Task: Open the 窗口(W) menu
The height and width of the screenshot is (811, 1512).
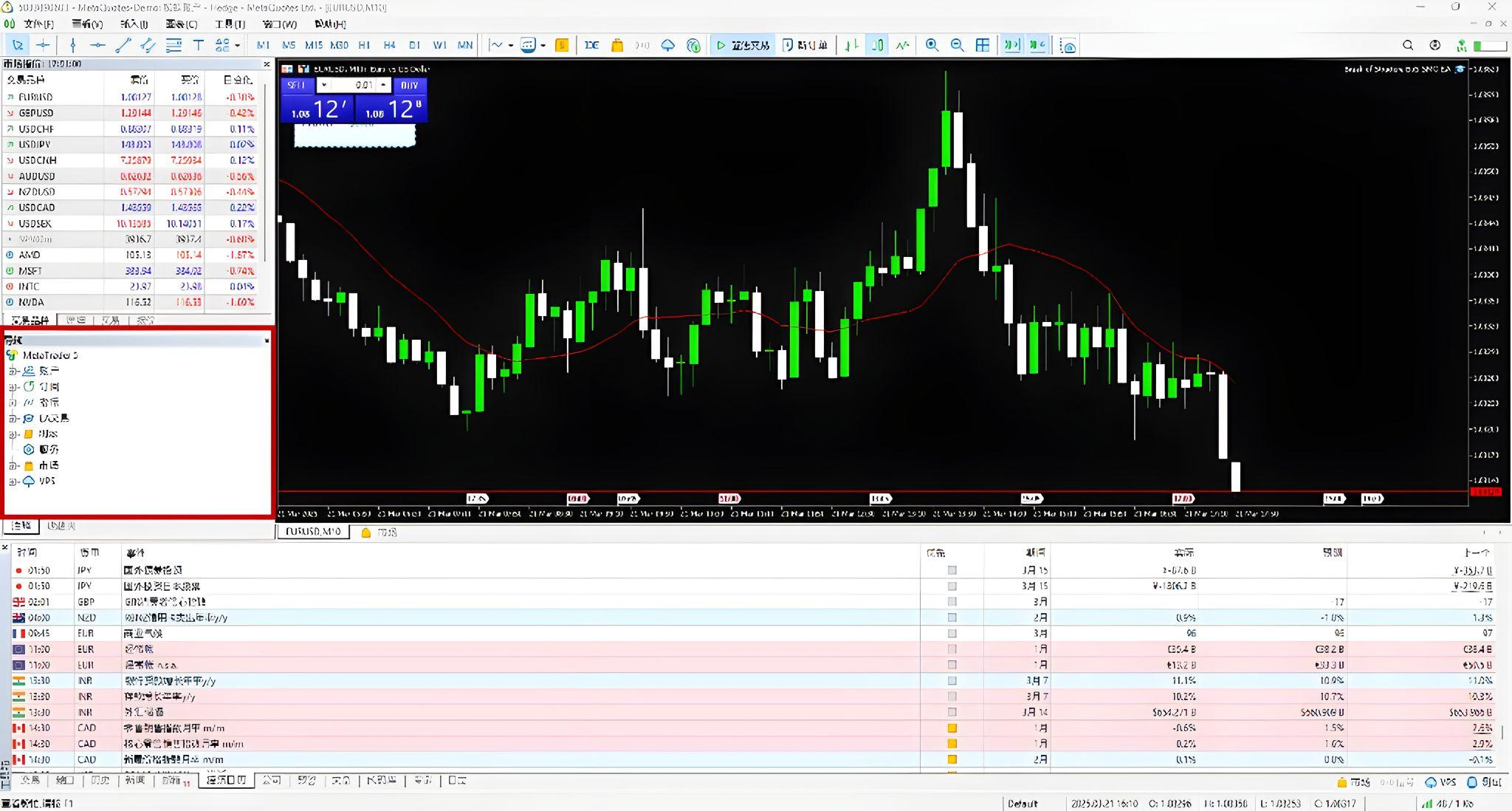Action: point(280,24)
